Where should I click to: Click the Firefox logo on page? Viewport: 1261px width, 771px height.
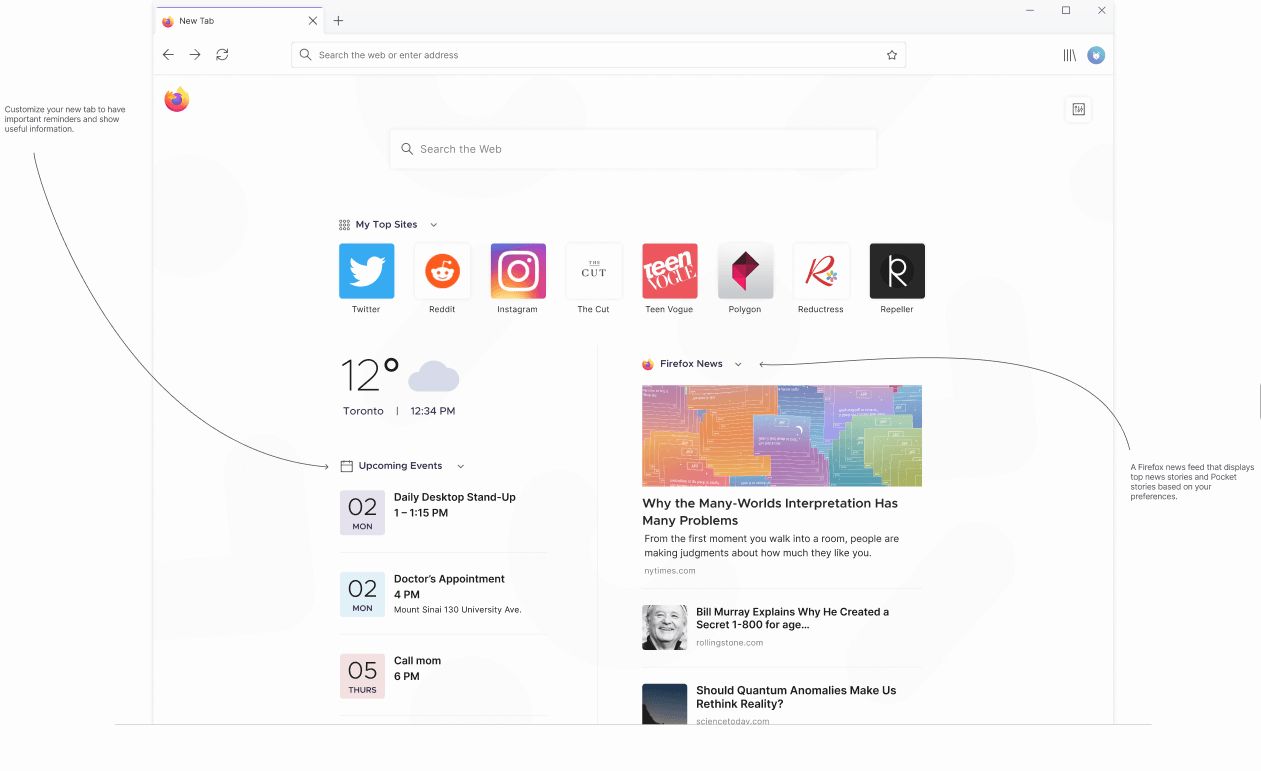[x=177, y=100]
